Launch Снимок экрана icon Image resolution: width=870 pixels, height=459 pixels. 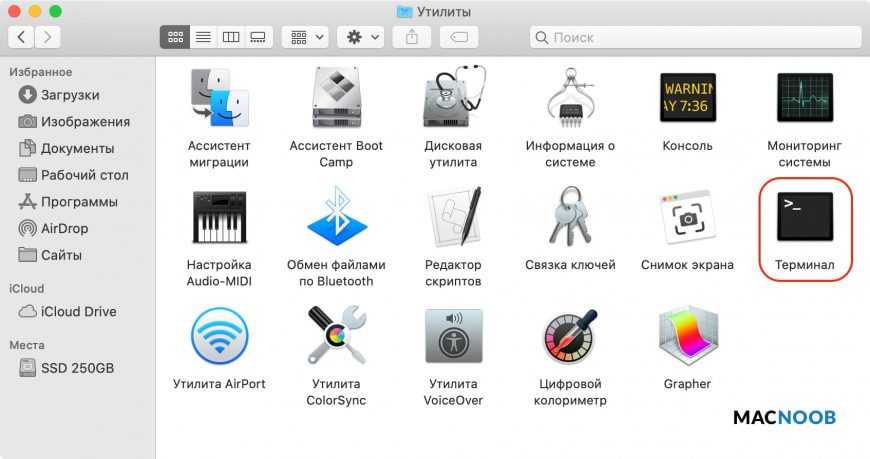pos(688,218)
